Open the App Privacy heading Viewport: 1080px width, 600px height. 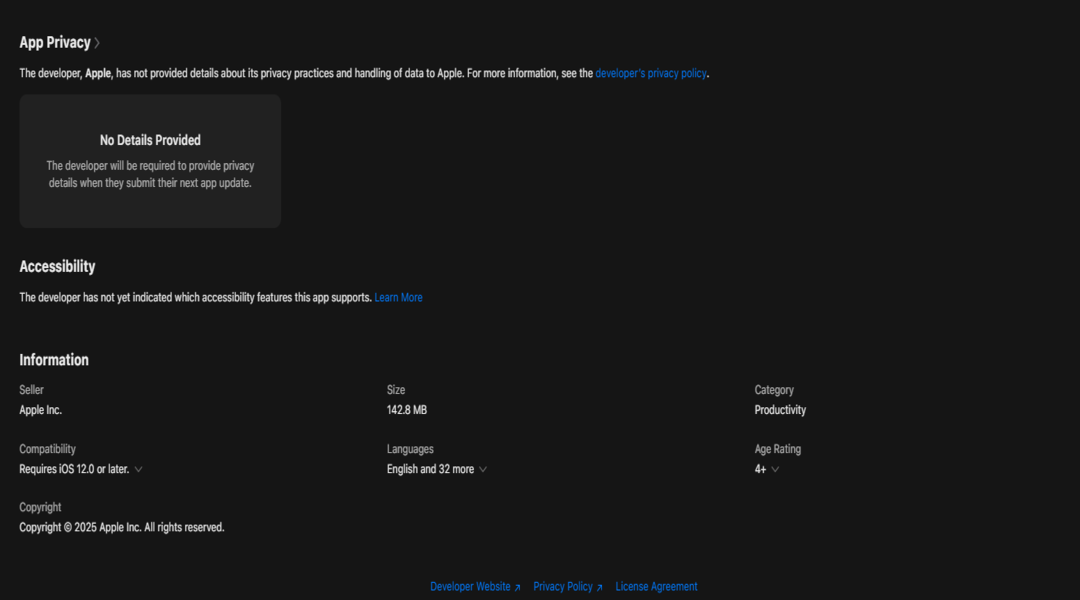(54, 43)
